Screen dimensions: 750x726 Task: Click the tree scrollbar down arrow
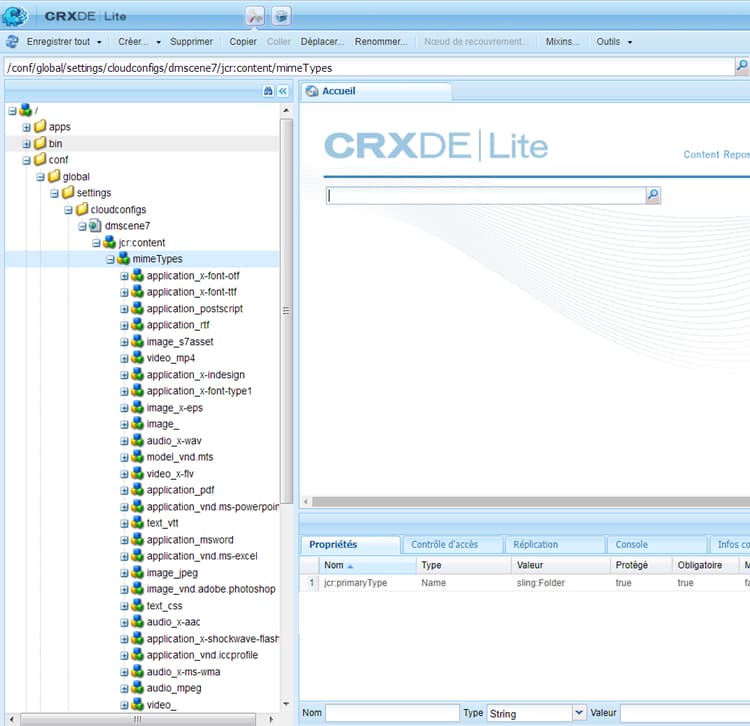click(x=286, y=704)
